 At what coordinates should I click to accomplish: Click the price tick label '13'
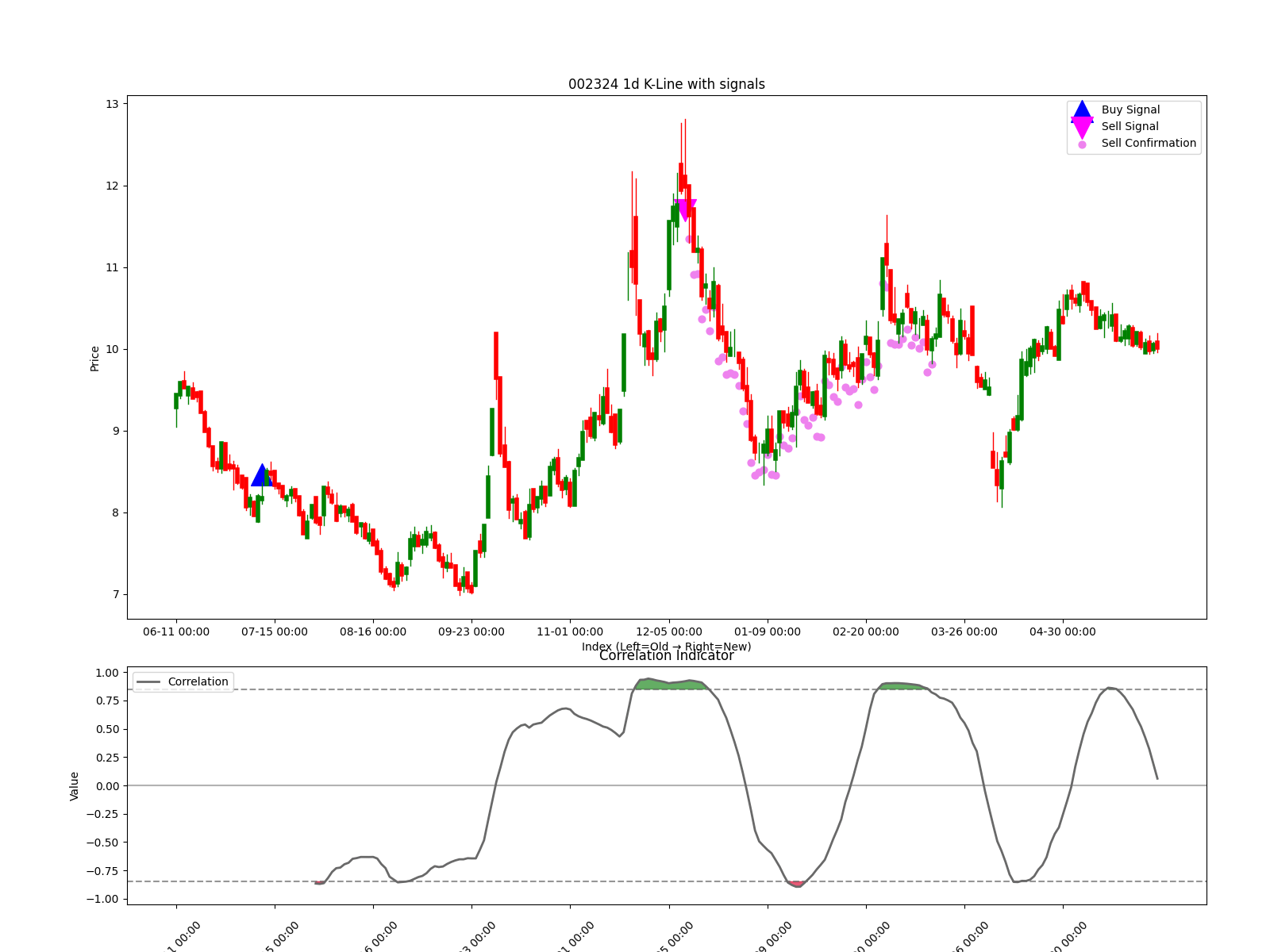click(112, 104)
